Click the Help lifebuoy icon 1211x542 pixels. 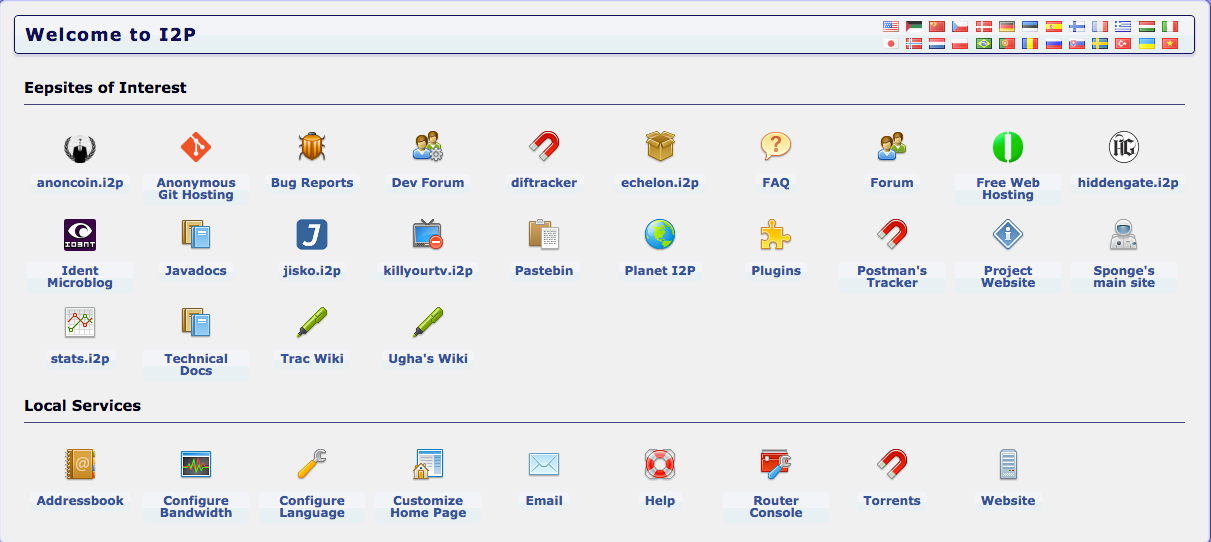(660, 464)
